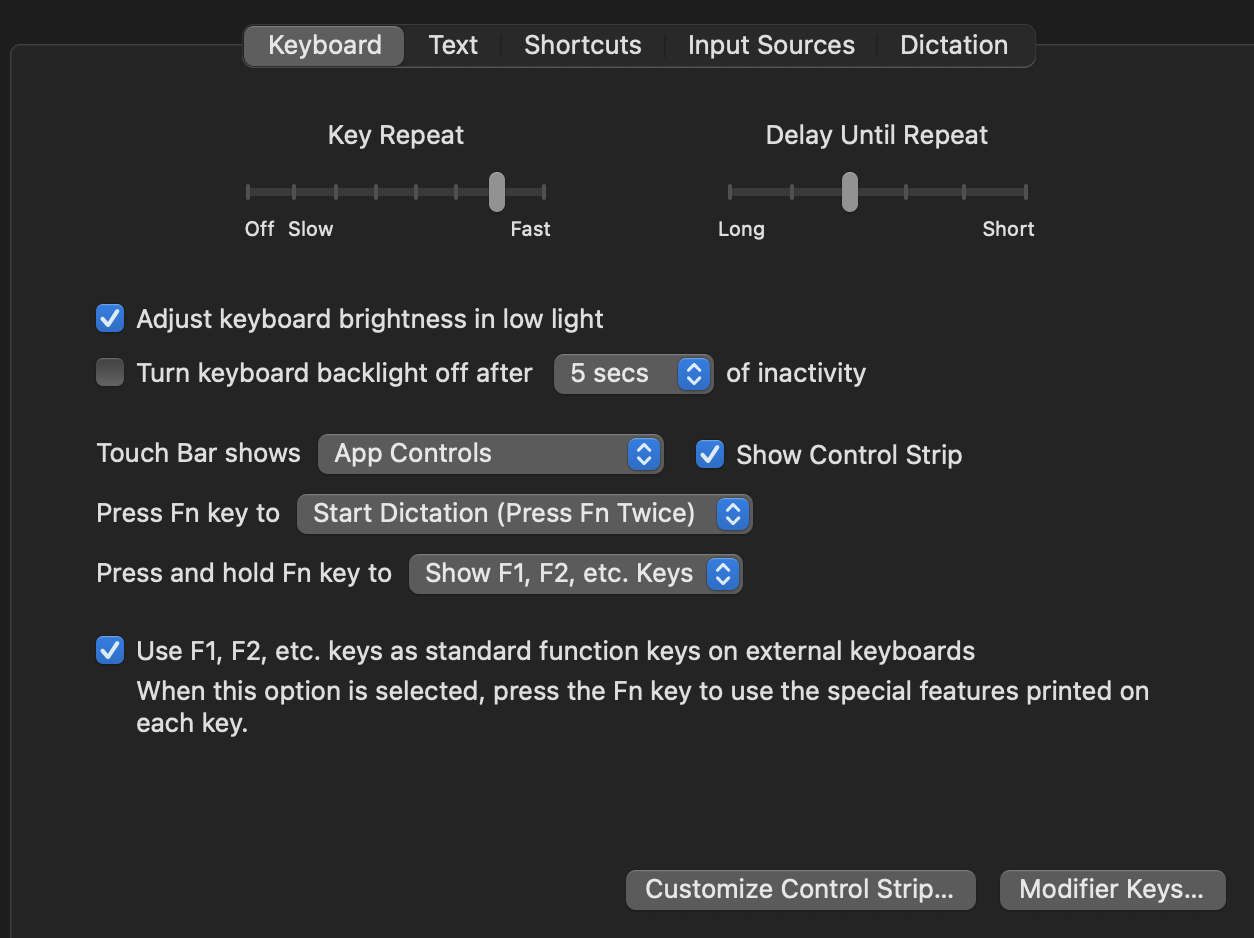1254x938 pixels.
Task: Click the Customize Control Strip button
Action: coord(800,889)
